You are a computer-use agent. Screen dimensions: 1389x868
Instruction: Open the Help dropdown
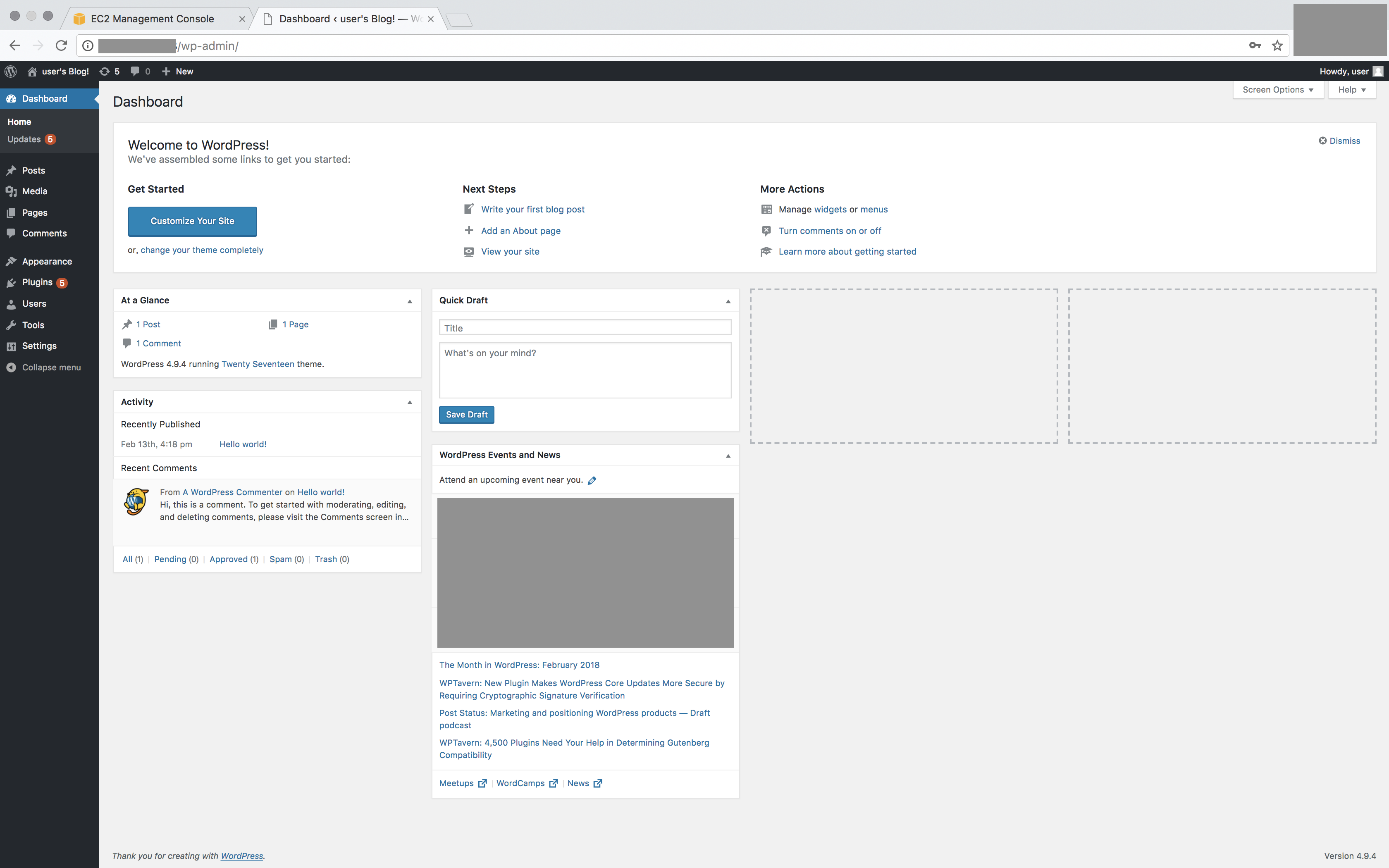[1352, 90]
